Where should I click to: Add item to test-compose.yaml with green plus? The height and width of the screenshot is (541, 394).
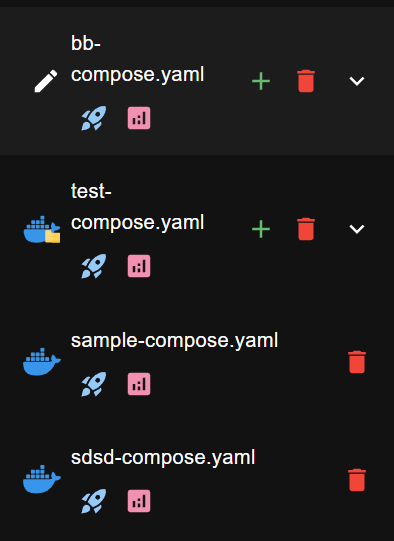click(261, 229)
